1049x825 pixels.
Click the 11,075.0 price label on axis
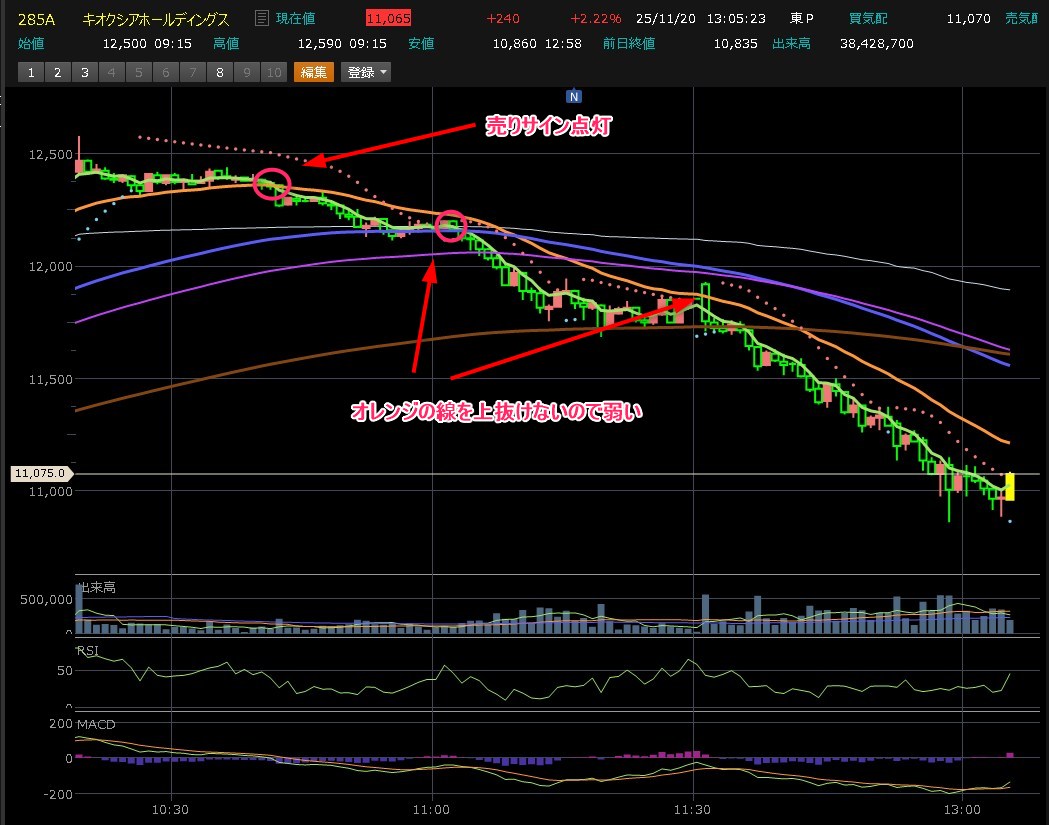coord(41,473)
